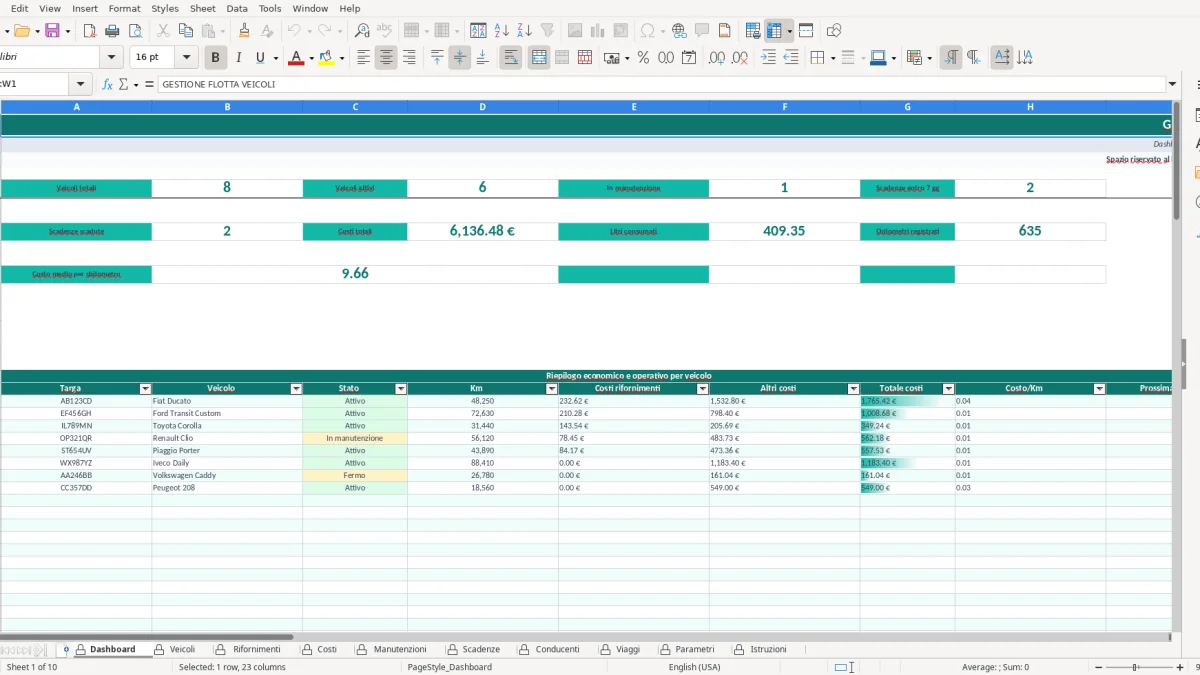
Task: Open the Format menu
Action: click(124, 8)
